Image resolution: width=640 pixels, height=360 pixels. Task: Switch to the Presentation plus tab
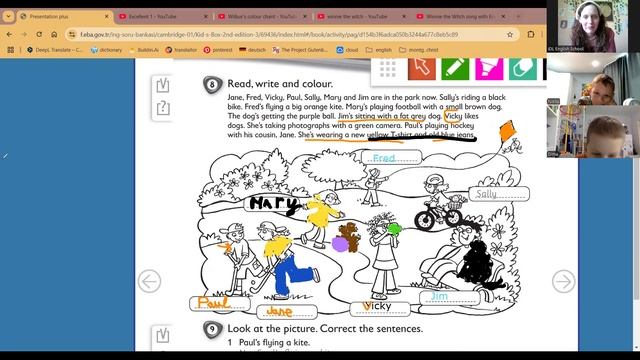65,16
